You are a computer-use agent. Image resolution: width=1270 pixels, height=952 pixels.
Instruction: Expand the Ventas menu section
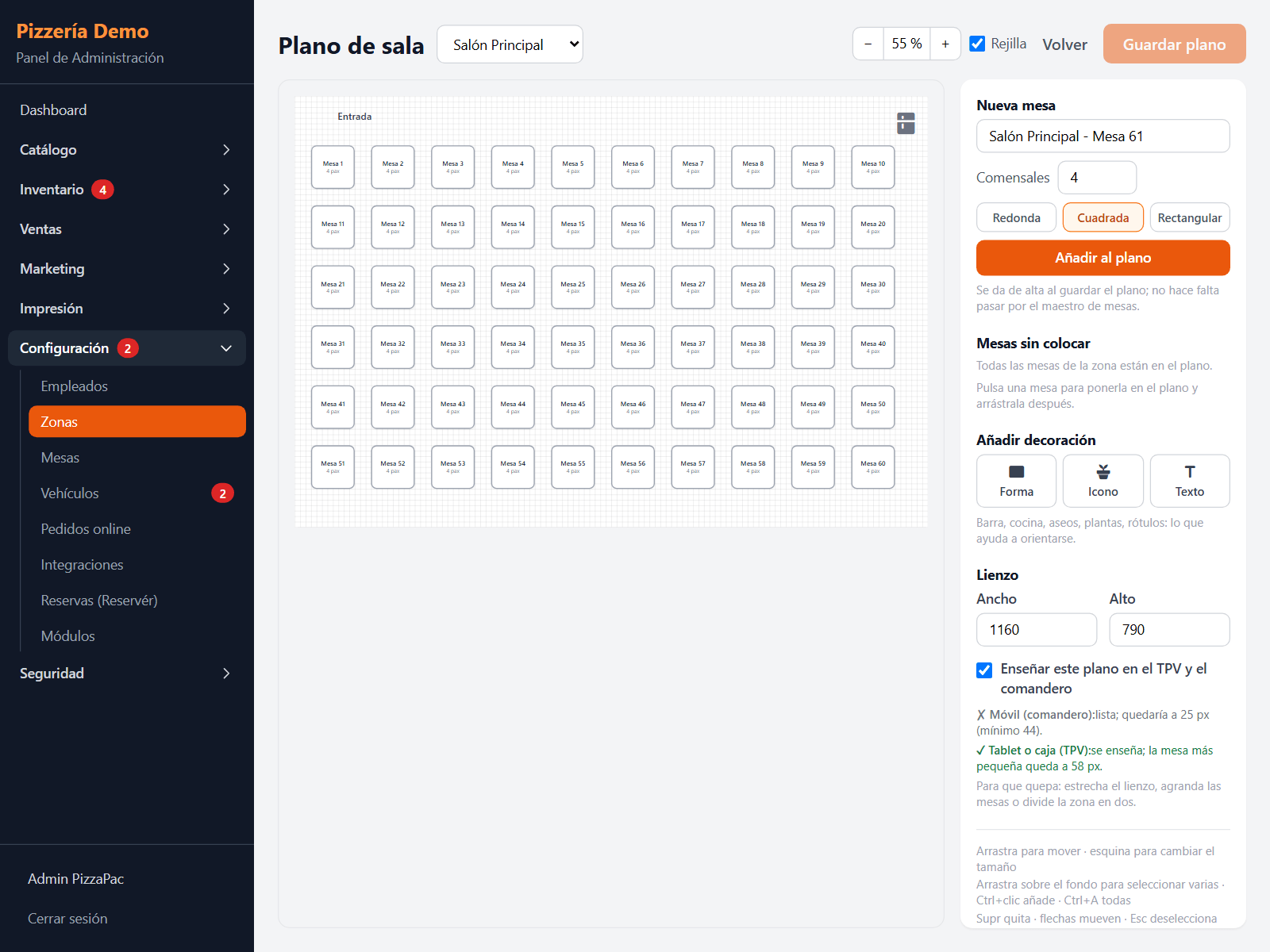[x=127, y=229]
